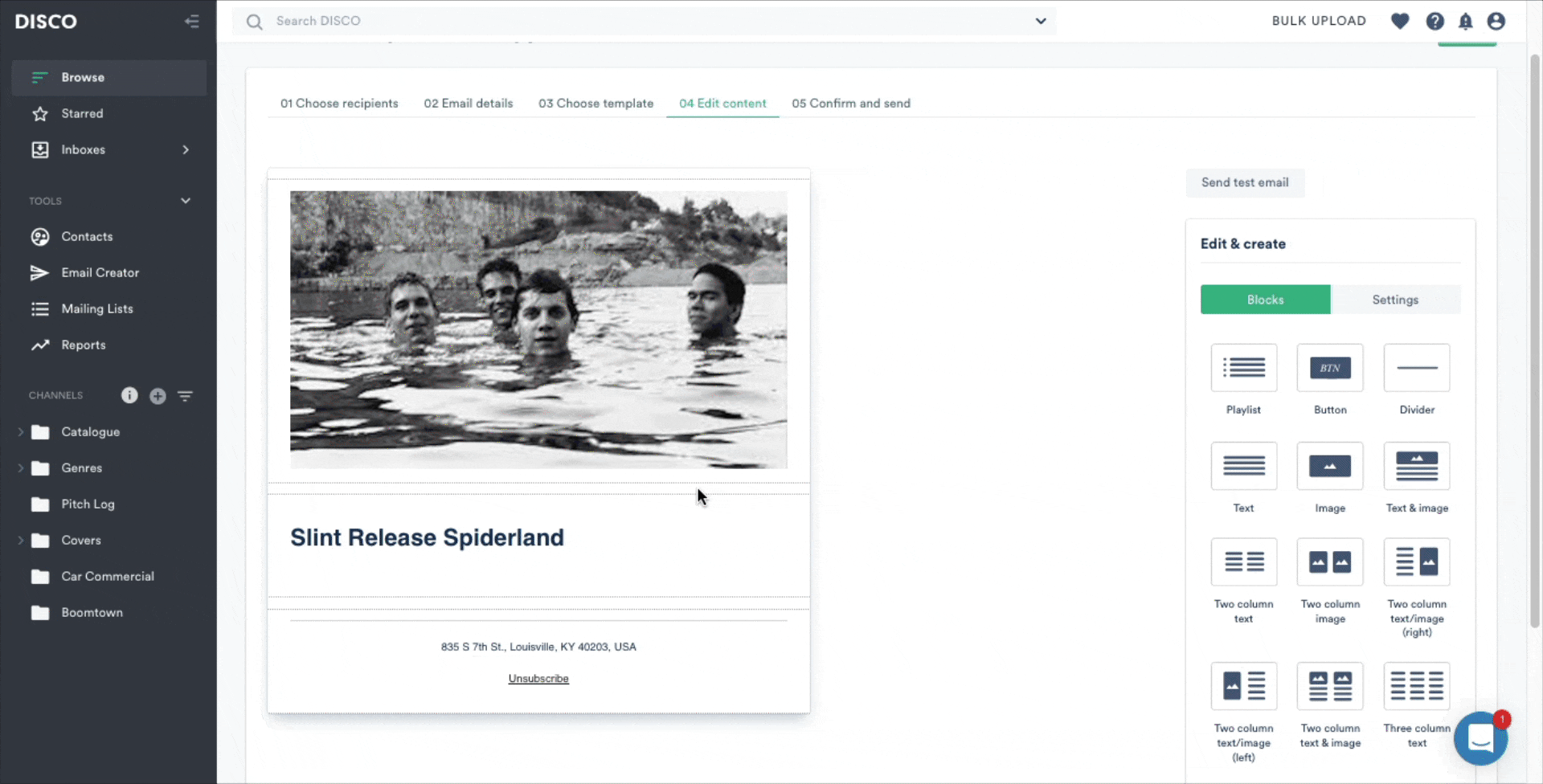Filter the channels list

[x=185, y=396]
